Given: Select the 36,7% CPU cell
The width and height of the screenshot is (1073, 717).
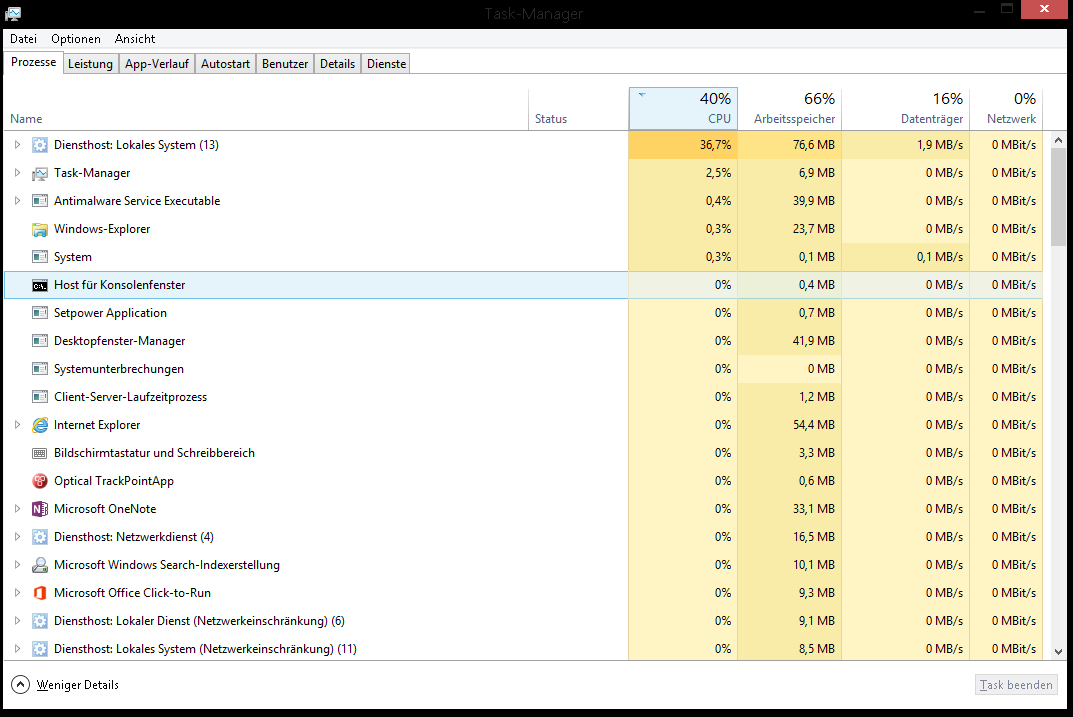Looking at the screenshot, I should click(x=683, y=145).
